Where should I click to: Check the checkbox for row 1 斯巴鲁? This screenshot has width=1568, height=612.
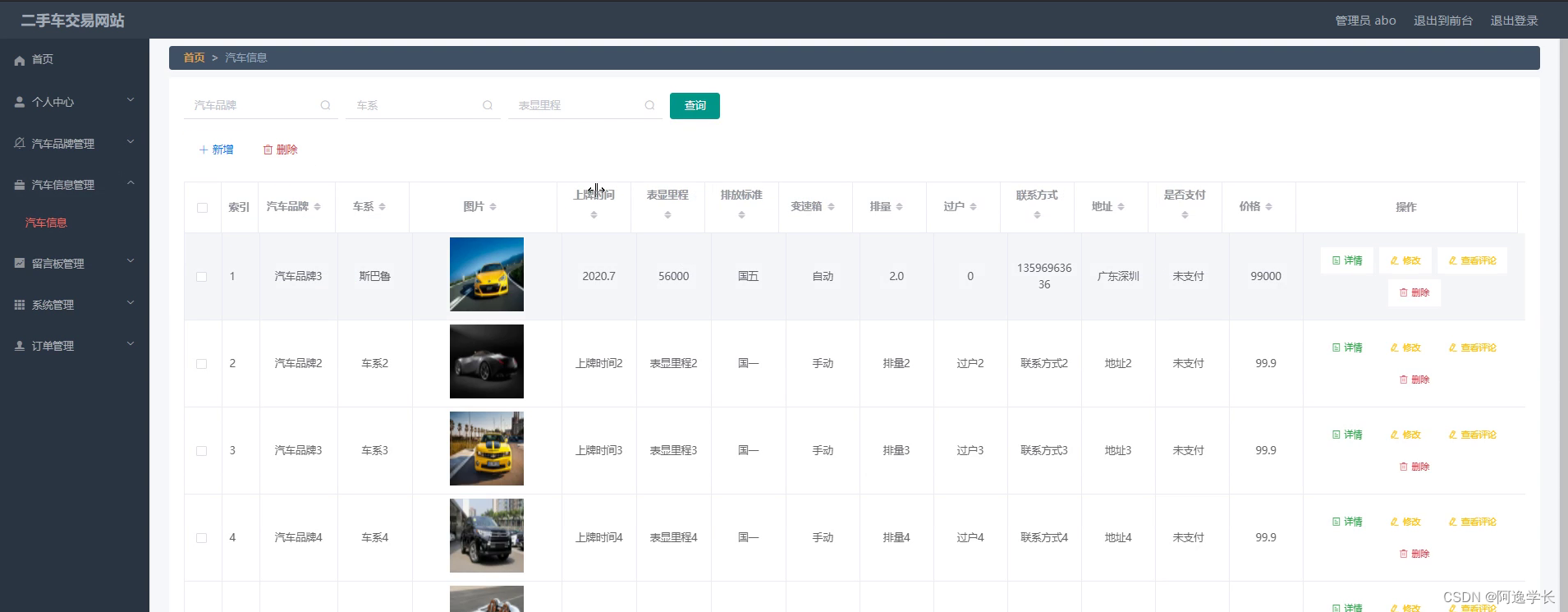coord(201,277)
